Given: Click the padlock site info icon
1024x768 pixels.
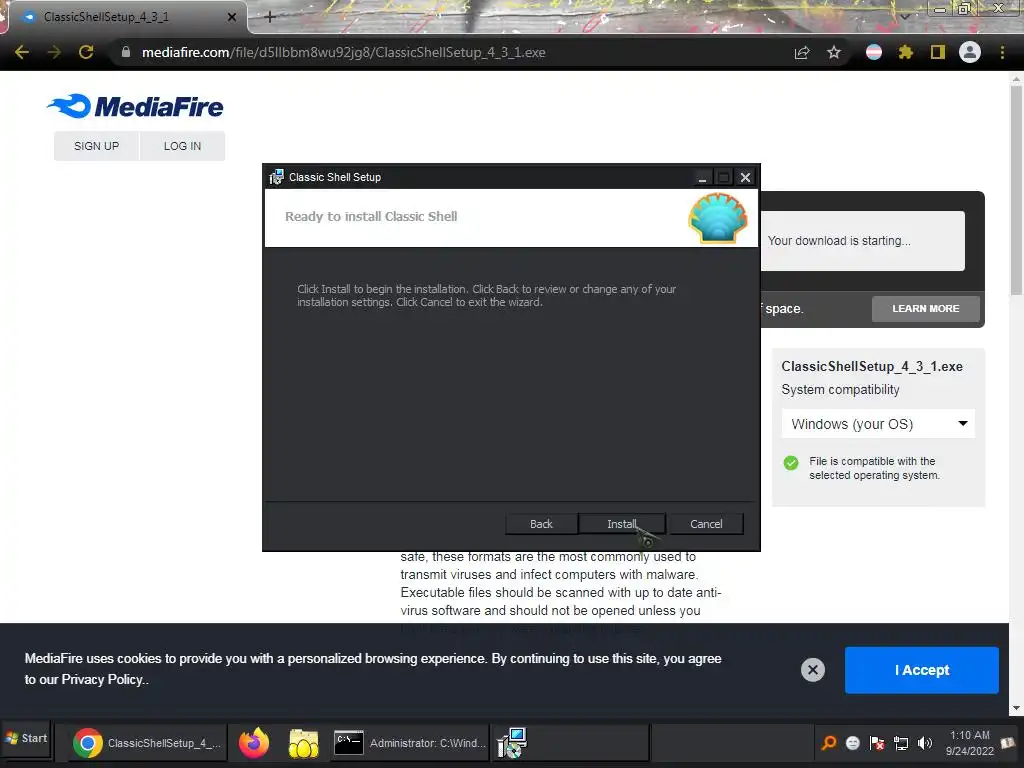Looking at the screenshot, I should 126,52.
